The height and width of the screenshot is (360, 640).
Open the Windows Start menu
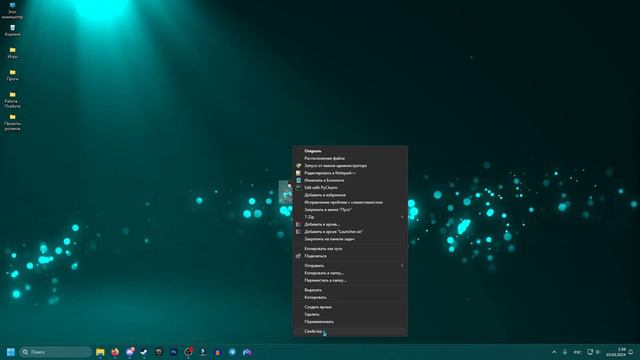pos(11,352)
